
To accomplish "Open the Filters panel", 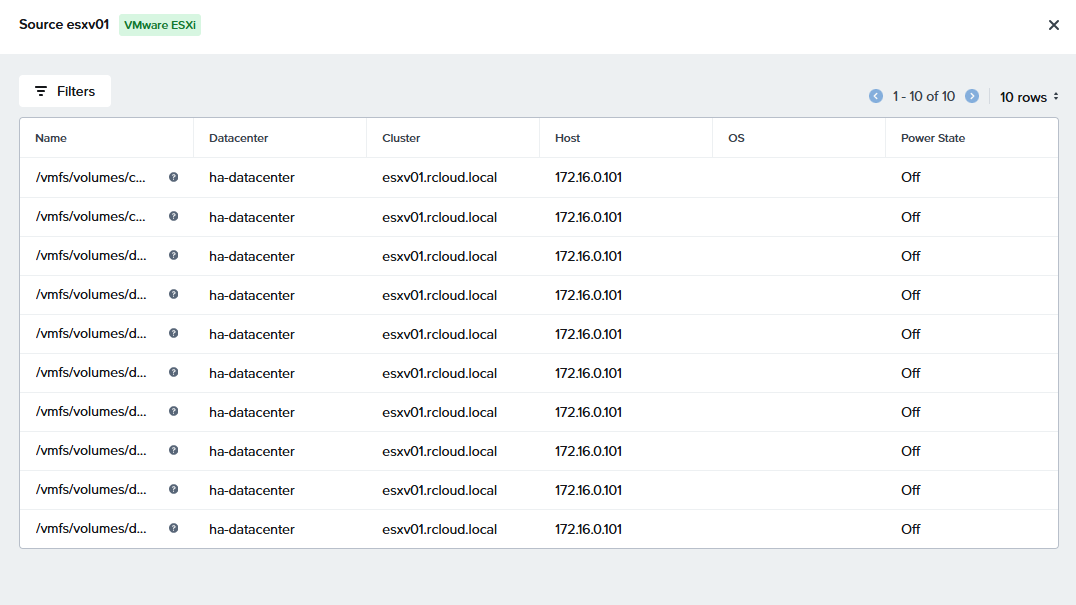I will coord(65,91).
